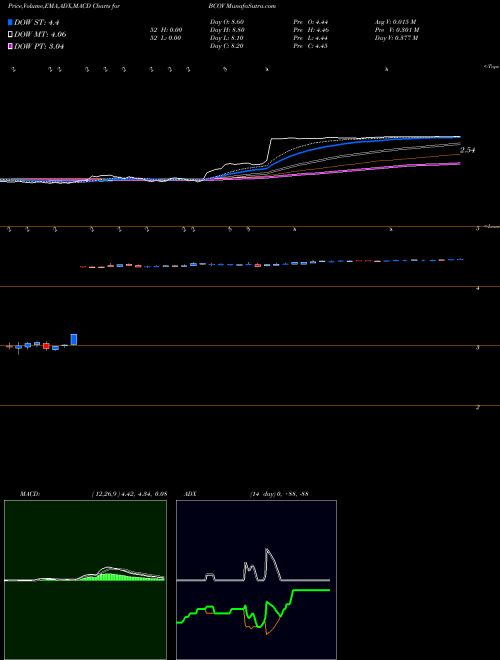Screen dimensions: 500x660
Task: Click the price axis label '5'
Action: [478, 229]
